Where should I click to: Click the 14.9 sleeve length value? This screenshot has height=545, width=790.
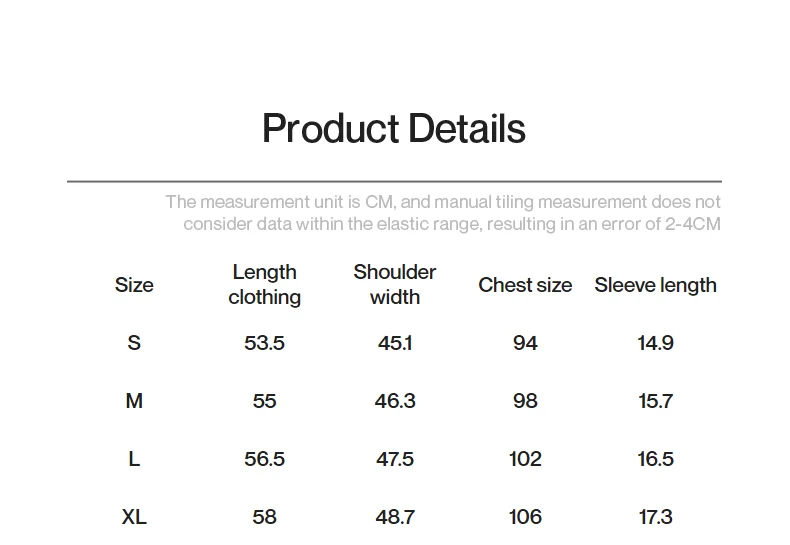[655, 343]
